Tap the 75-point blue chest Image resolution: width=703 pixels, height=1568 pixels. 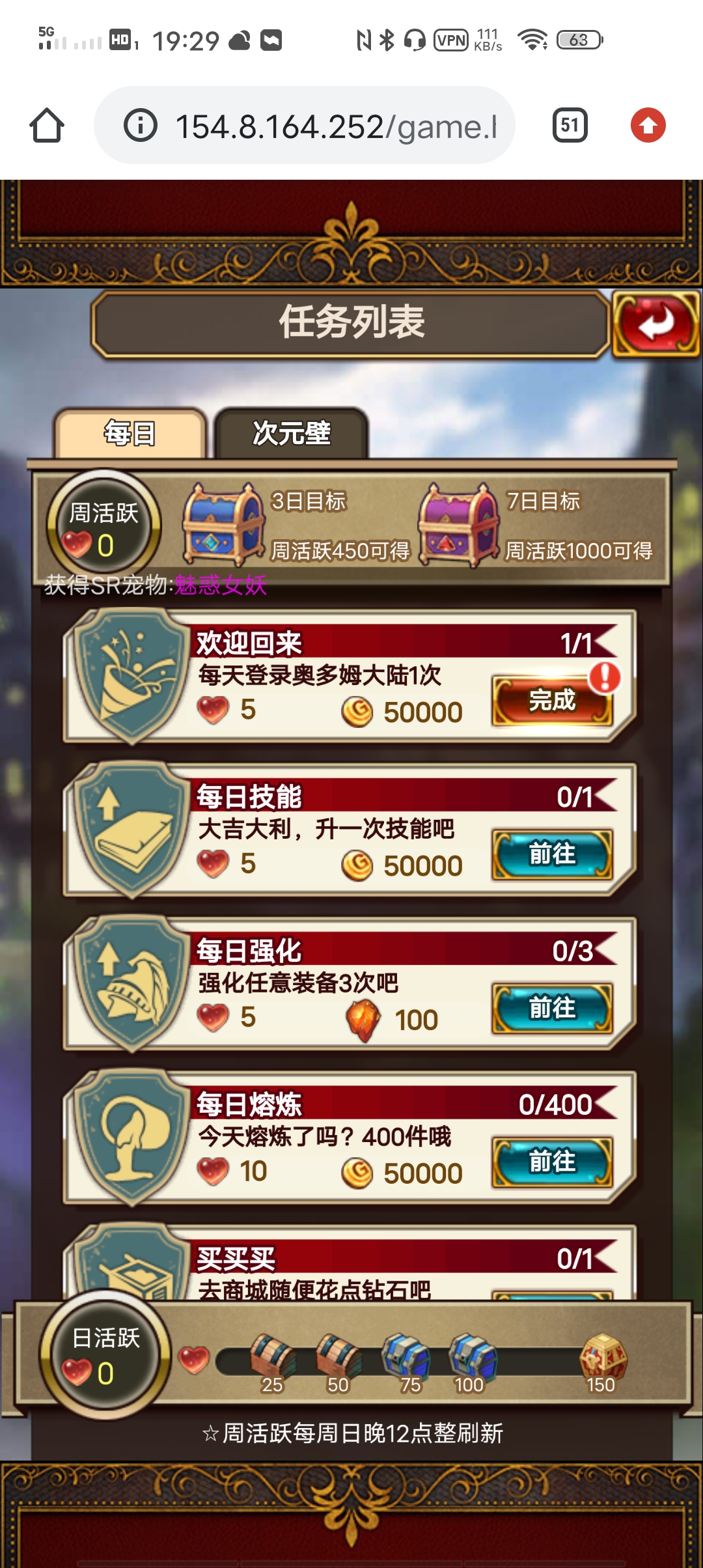click(x=406, y=1362)
